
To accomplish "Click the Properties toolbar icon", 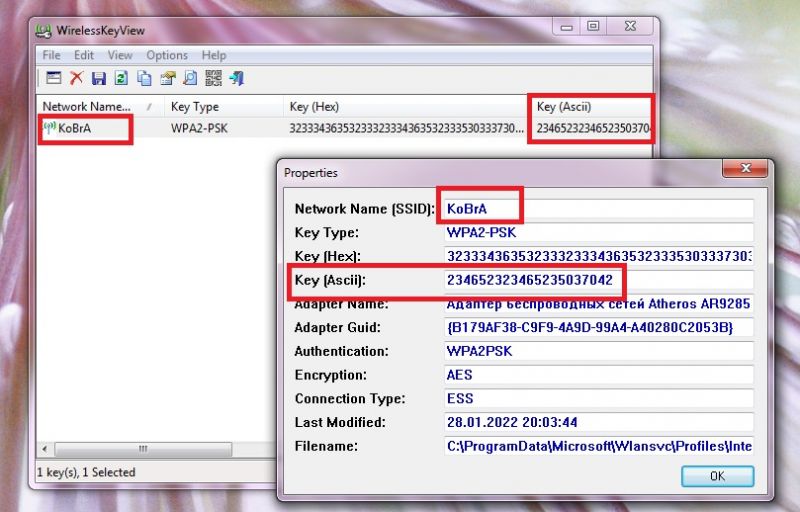I will [x=168, y=78].
